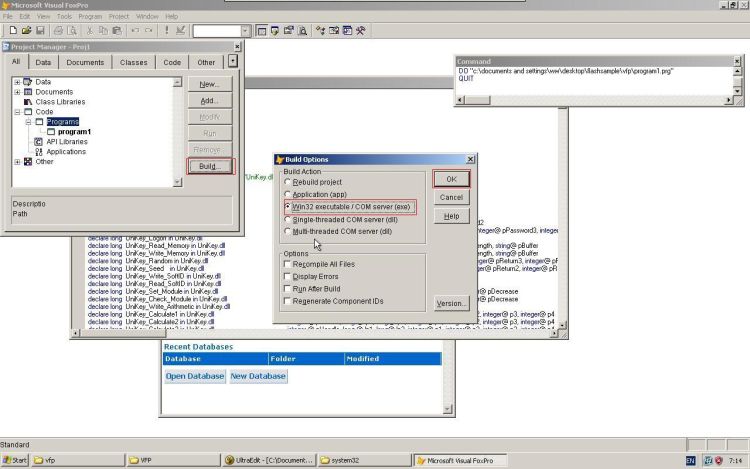Open the Object Browser toolbar icon
Viewport: 750px width, 469px height.
334,31
